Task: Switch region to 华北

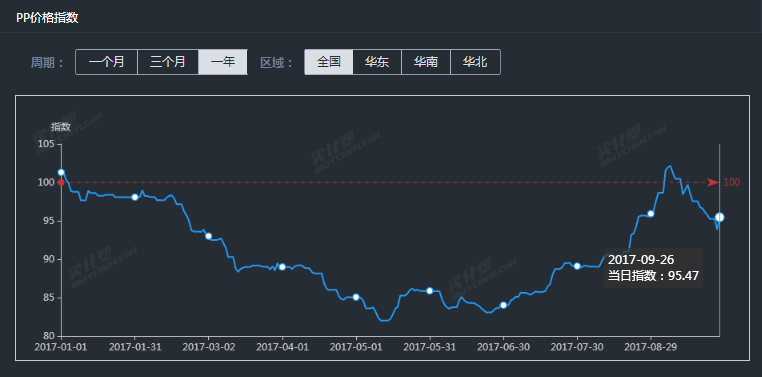Action: 475,62
